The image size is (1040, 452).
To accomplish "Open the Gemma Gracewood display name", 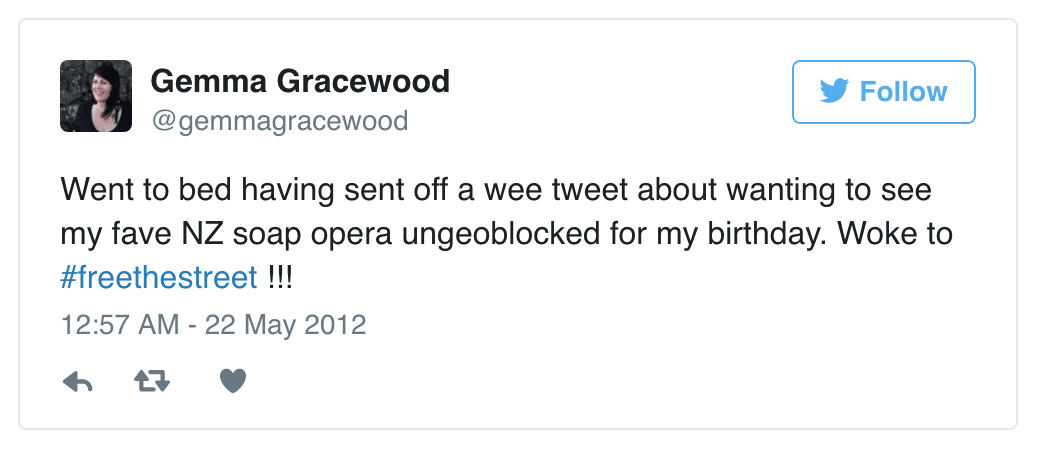I will click(300, 81).
